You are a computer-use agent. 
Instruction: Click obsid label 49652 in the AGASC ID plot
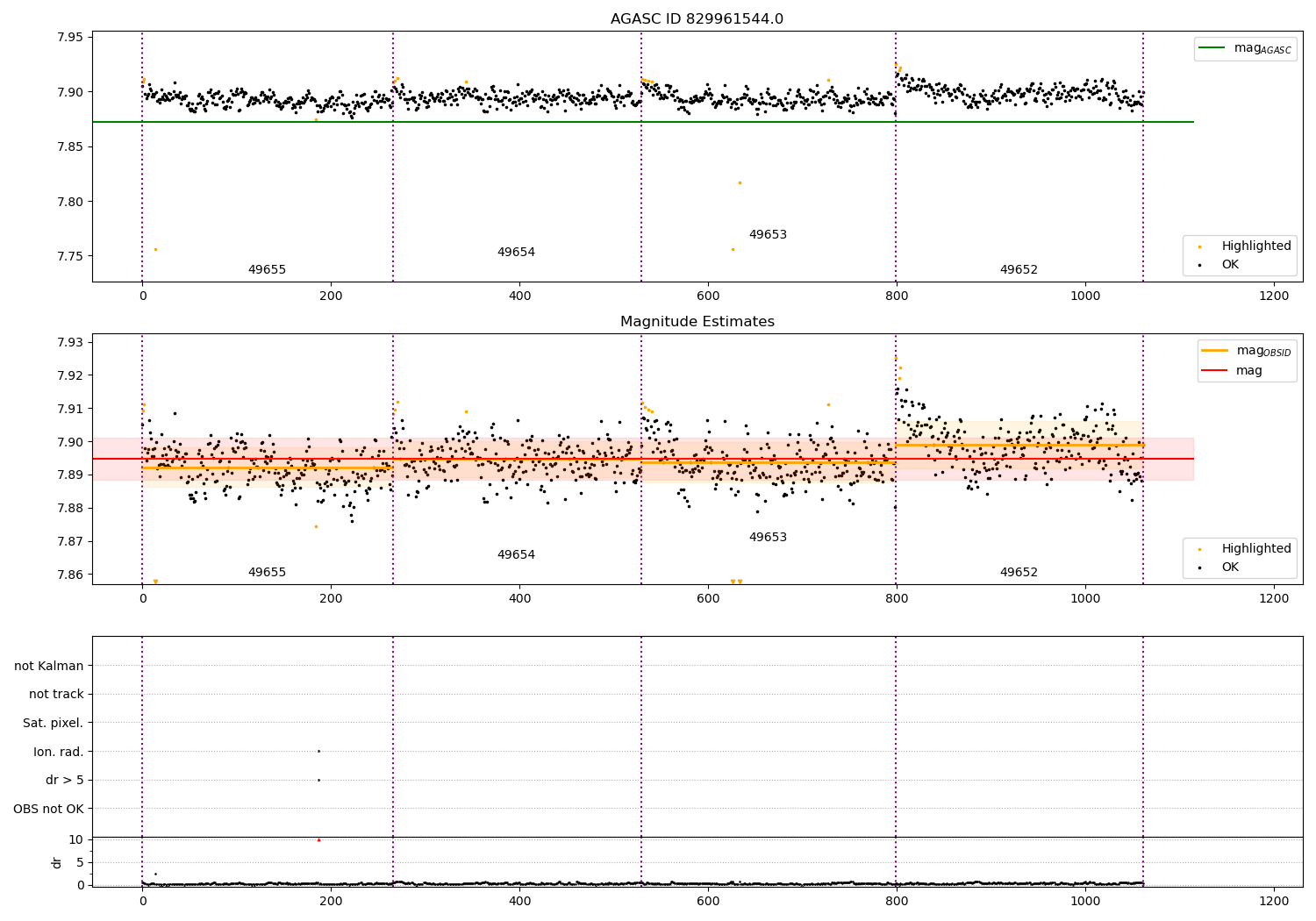1019,270
